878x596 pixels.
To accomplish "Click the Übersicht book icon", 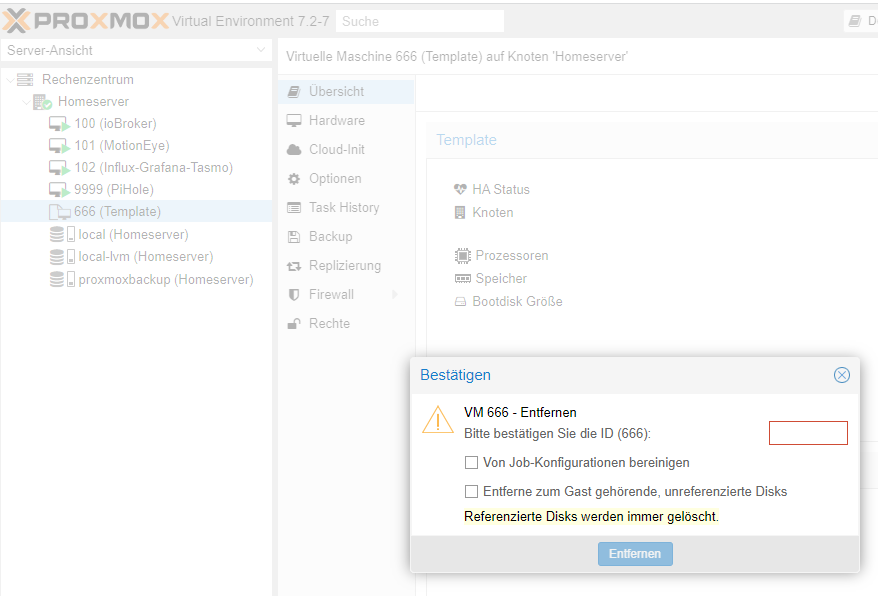I will point(293,91).
